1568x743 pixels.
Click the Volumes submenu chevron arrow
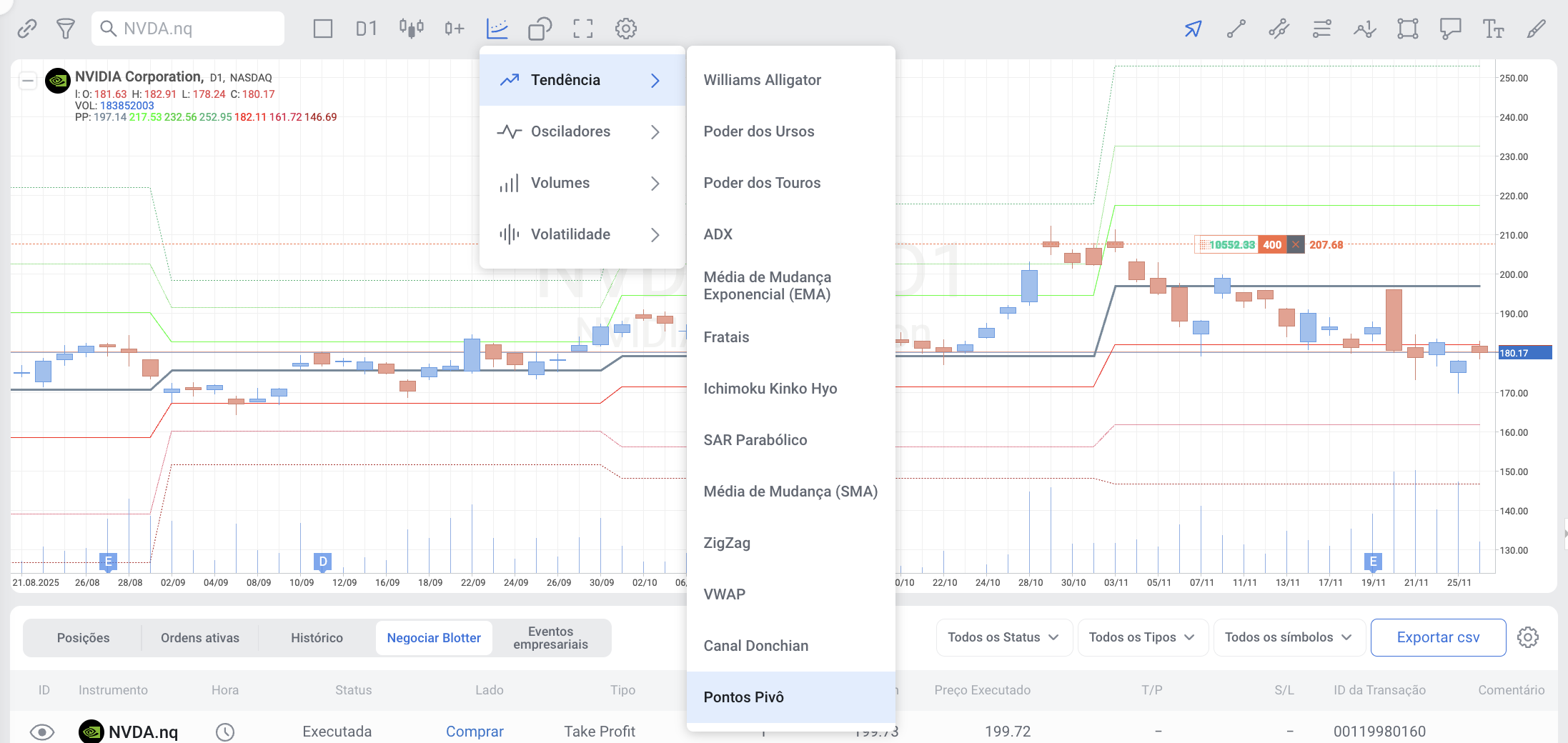(655, 183)
